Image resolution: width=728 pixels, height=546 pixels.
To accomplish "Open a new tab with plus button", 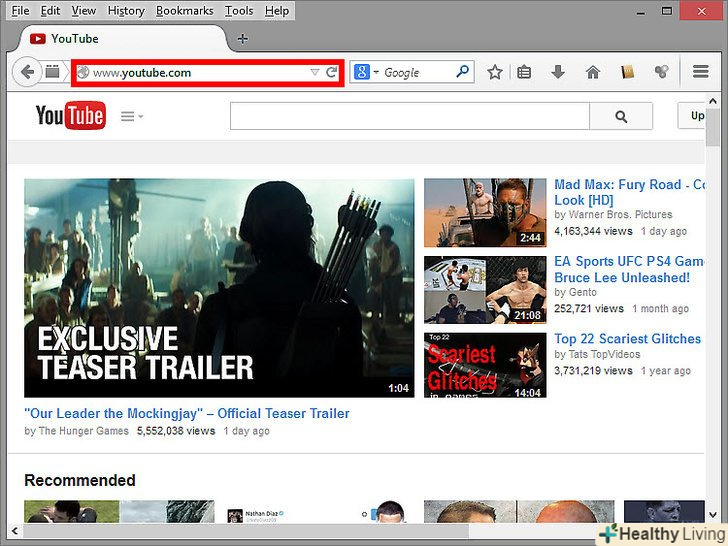I will [242, 39].
